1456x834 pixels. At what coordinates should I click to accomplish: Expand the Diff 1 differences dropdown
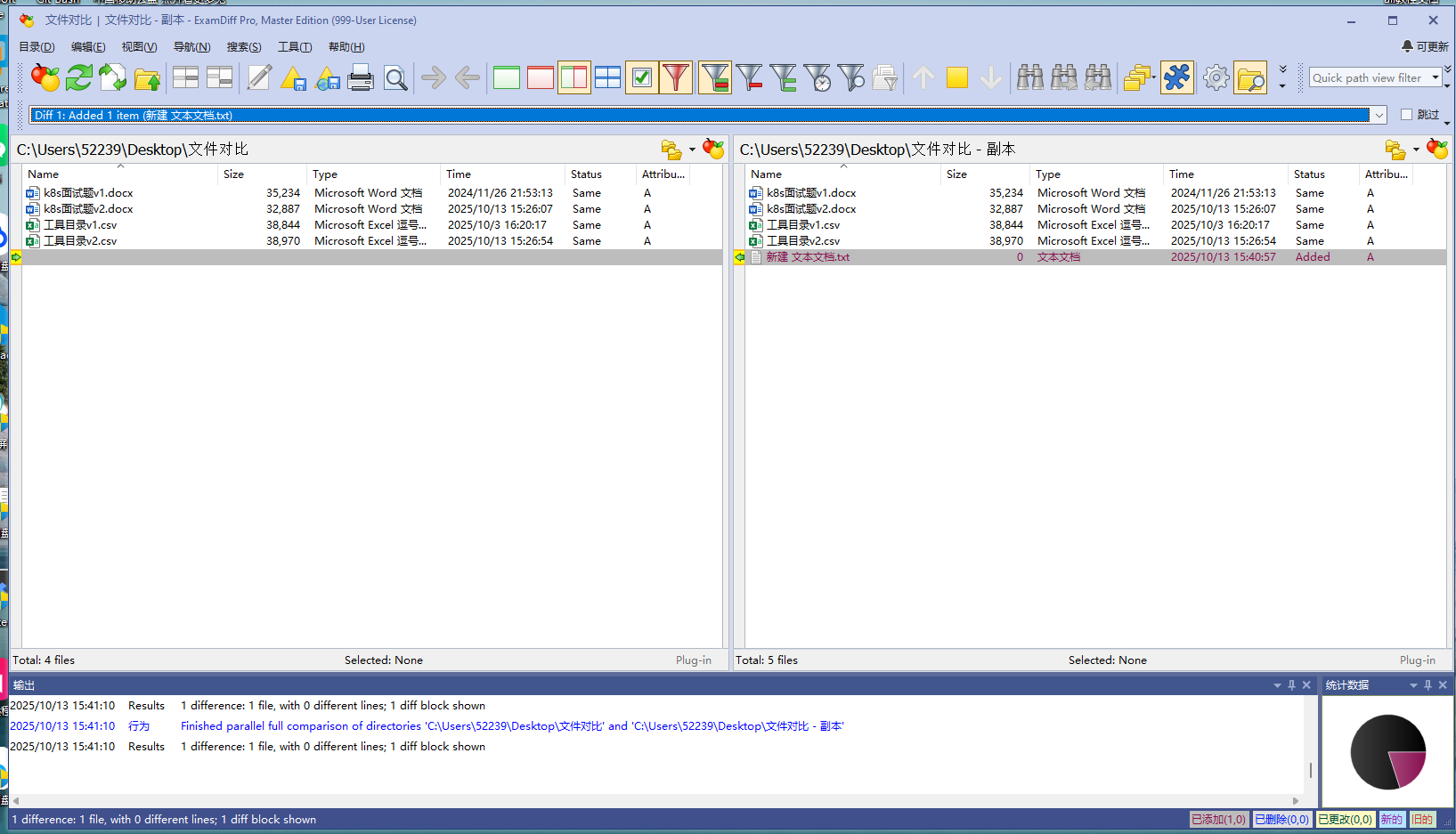(1379, 115)
